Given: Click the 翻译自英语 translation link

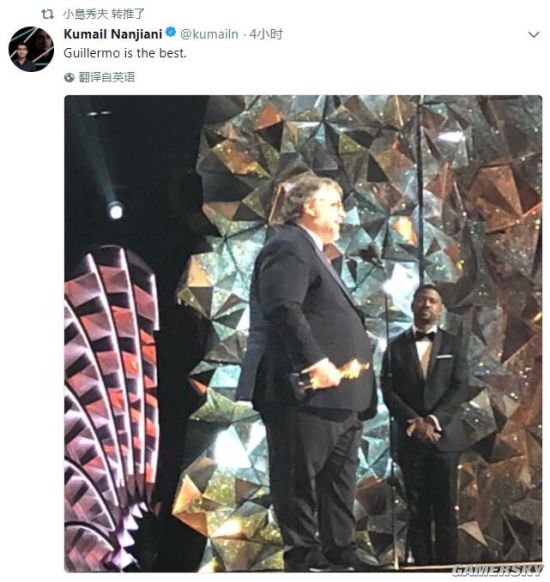Looking at the screenshot, I should point(107,77).
